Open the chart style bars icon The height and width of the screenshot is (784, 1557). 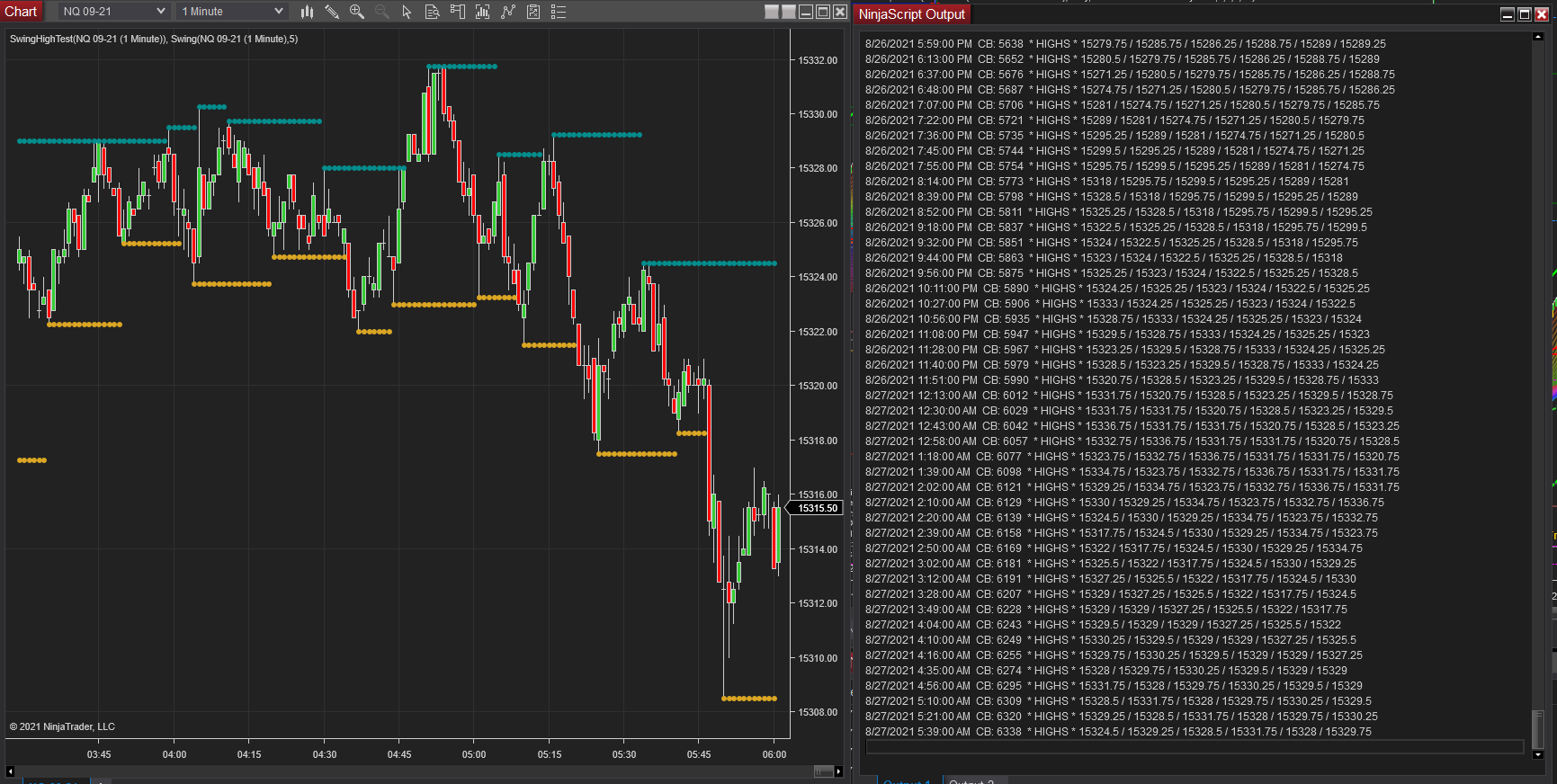pyautogui.click(x=307, y=12)
